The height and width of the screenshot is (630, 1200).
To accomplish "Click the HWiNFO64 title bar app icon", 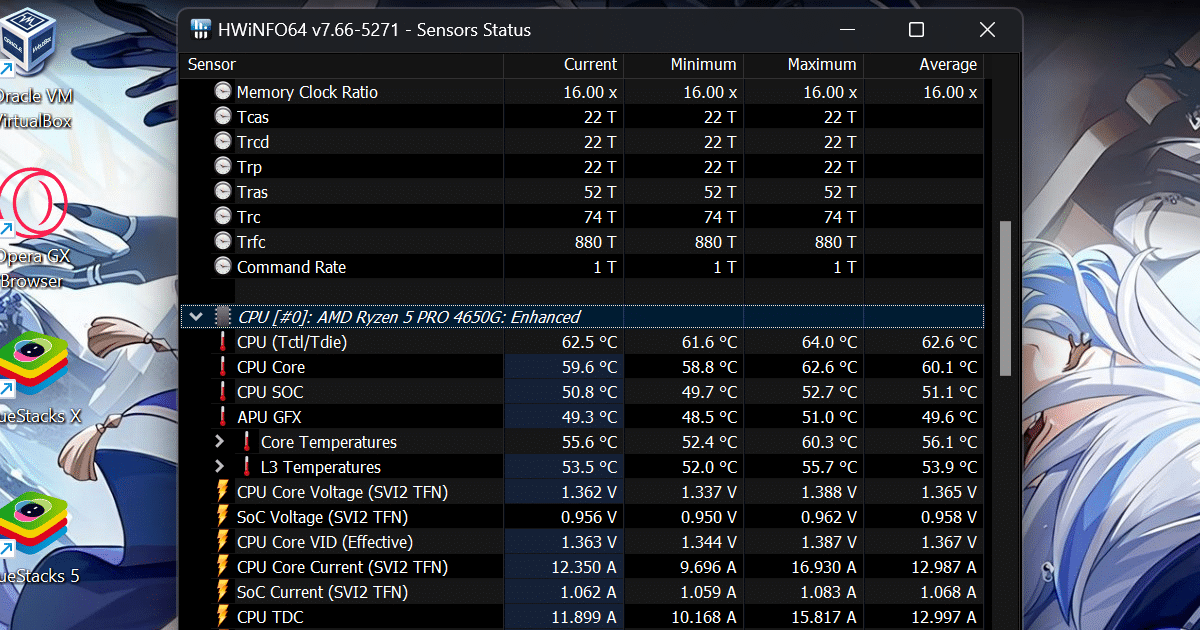I will point(201,30).
